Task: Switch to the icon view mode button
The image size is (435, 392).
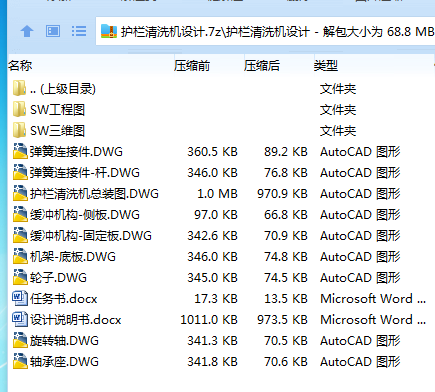Action: click(53, 31)
